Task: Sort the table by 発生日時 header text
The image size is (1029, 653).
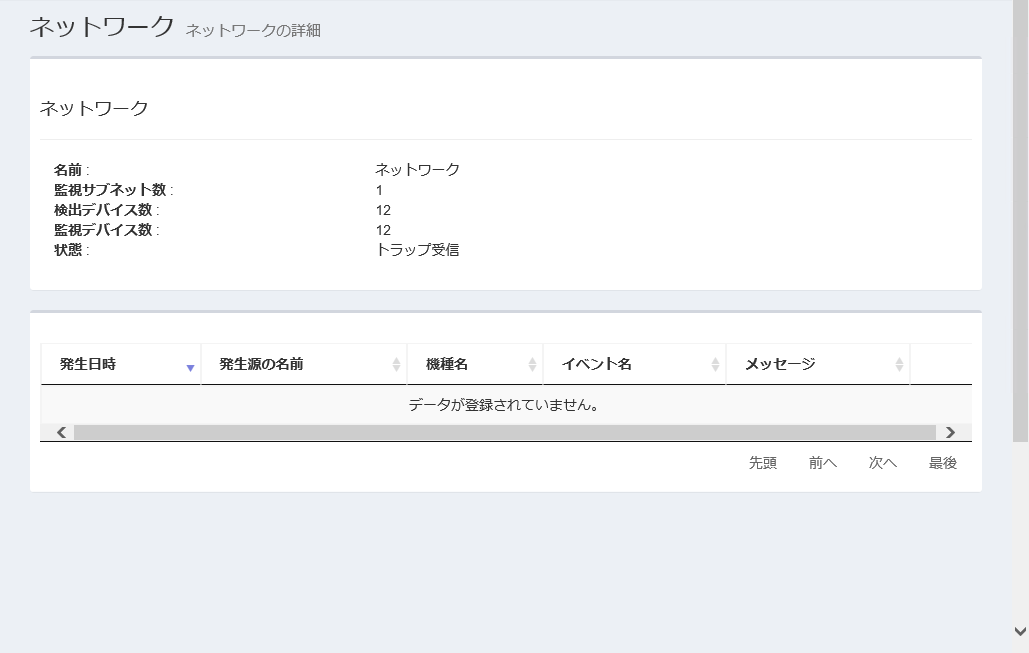Action: 88,364
